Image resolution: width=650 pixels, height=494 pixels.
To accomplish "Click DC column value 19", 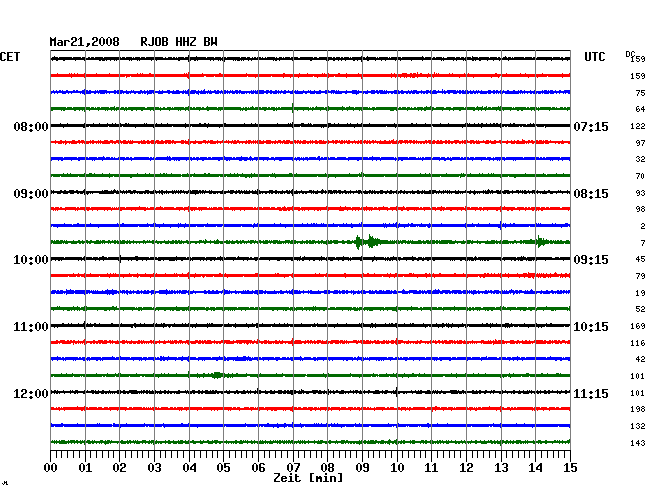I will [640, 293].
